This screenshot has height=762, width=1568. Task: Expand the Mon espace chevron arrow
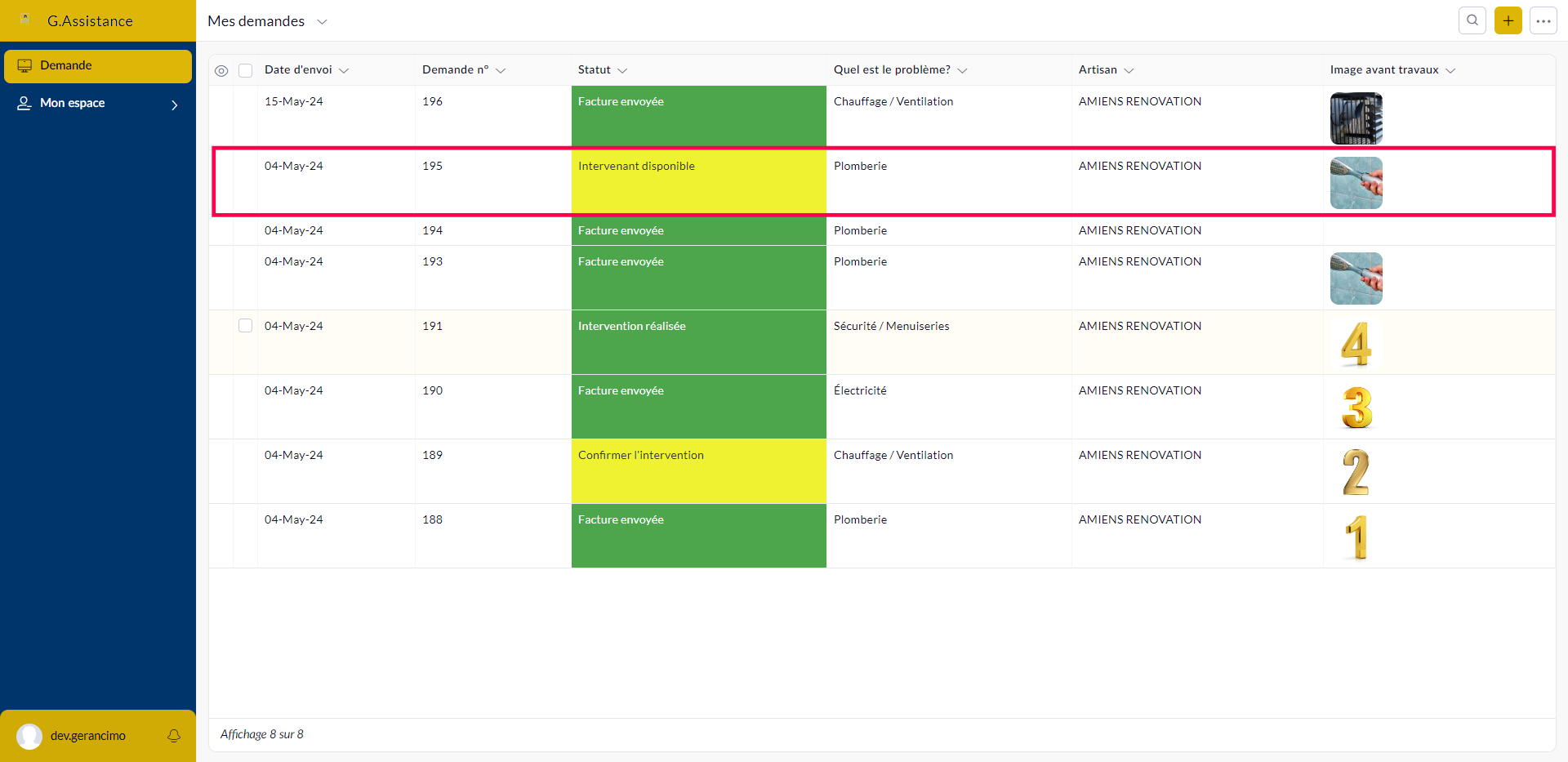[174, 105]
